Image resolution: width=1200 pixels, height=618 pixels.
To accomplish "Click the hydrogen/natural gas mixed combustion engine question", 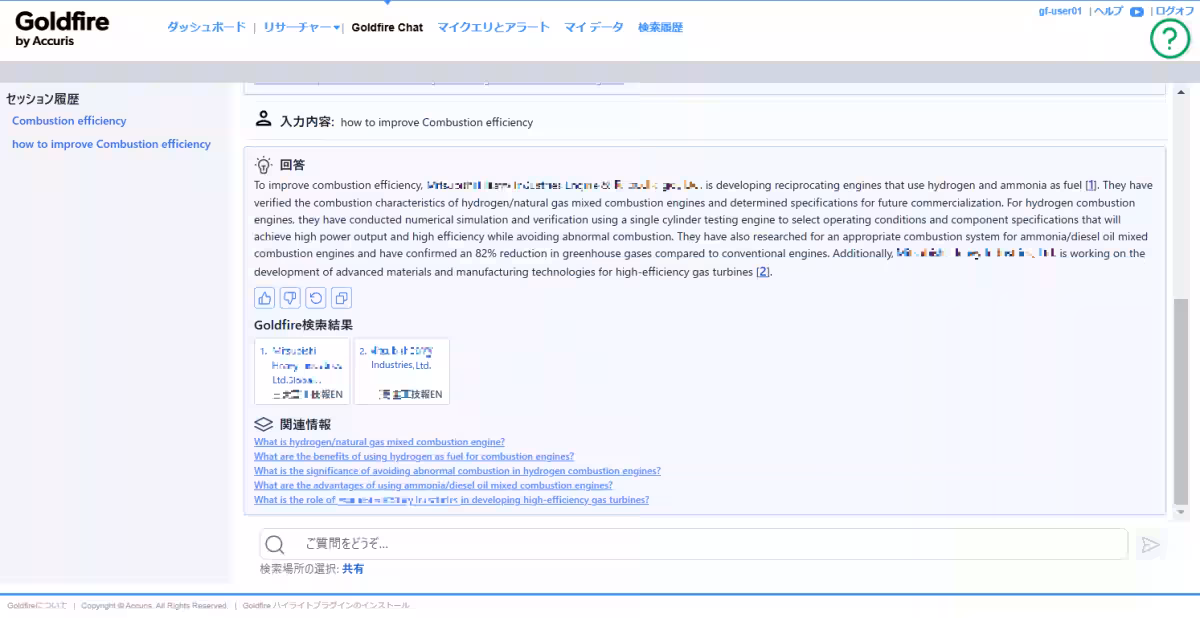I will pos(379,441).
